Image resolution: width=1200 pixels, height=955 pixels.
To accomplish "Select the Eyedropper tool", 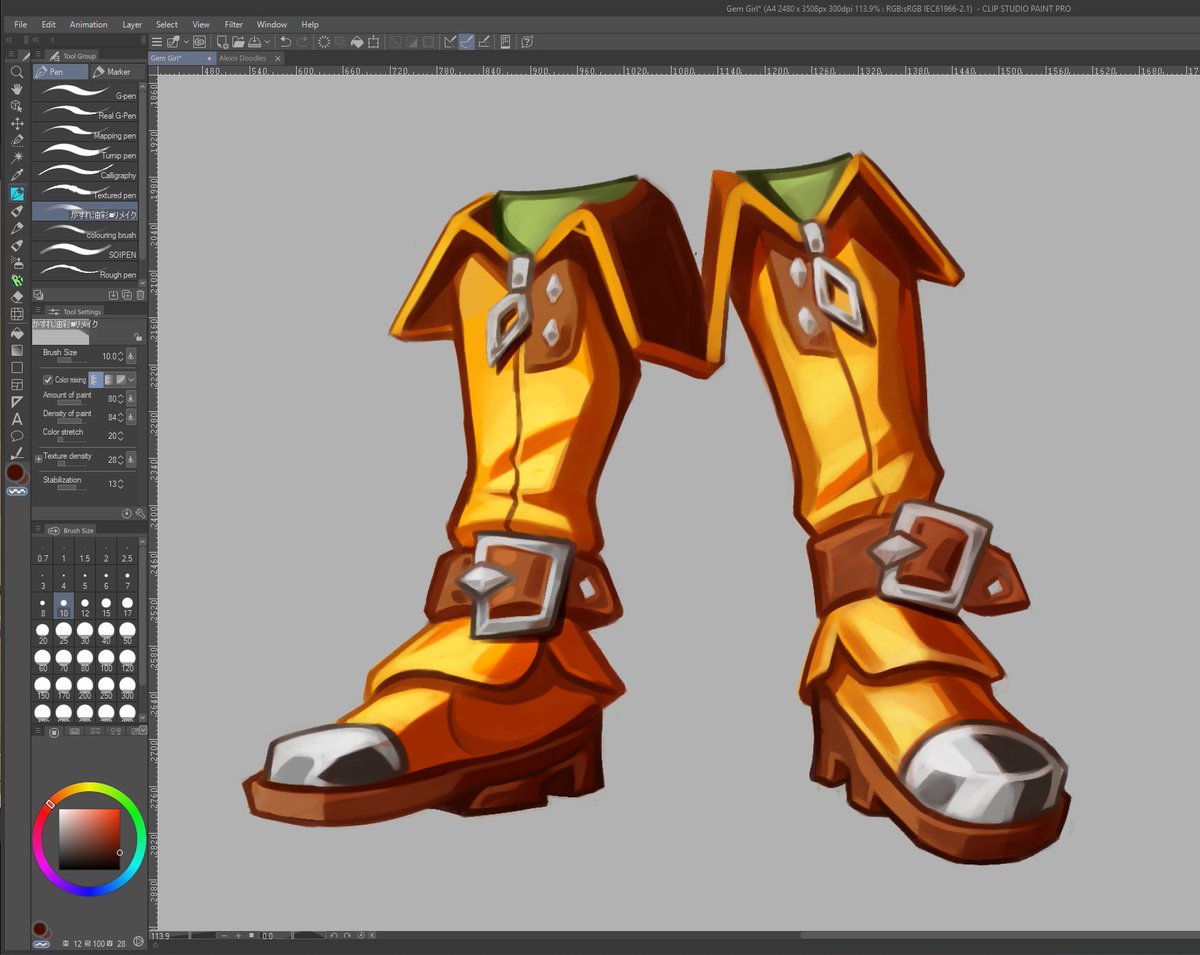I will (x=17, y=175).
